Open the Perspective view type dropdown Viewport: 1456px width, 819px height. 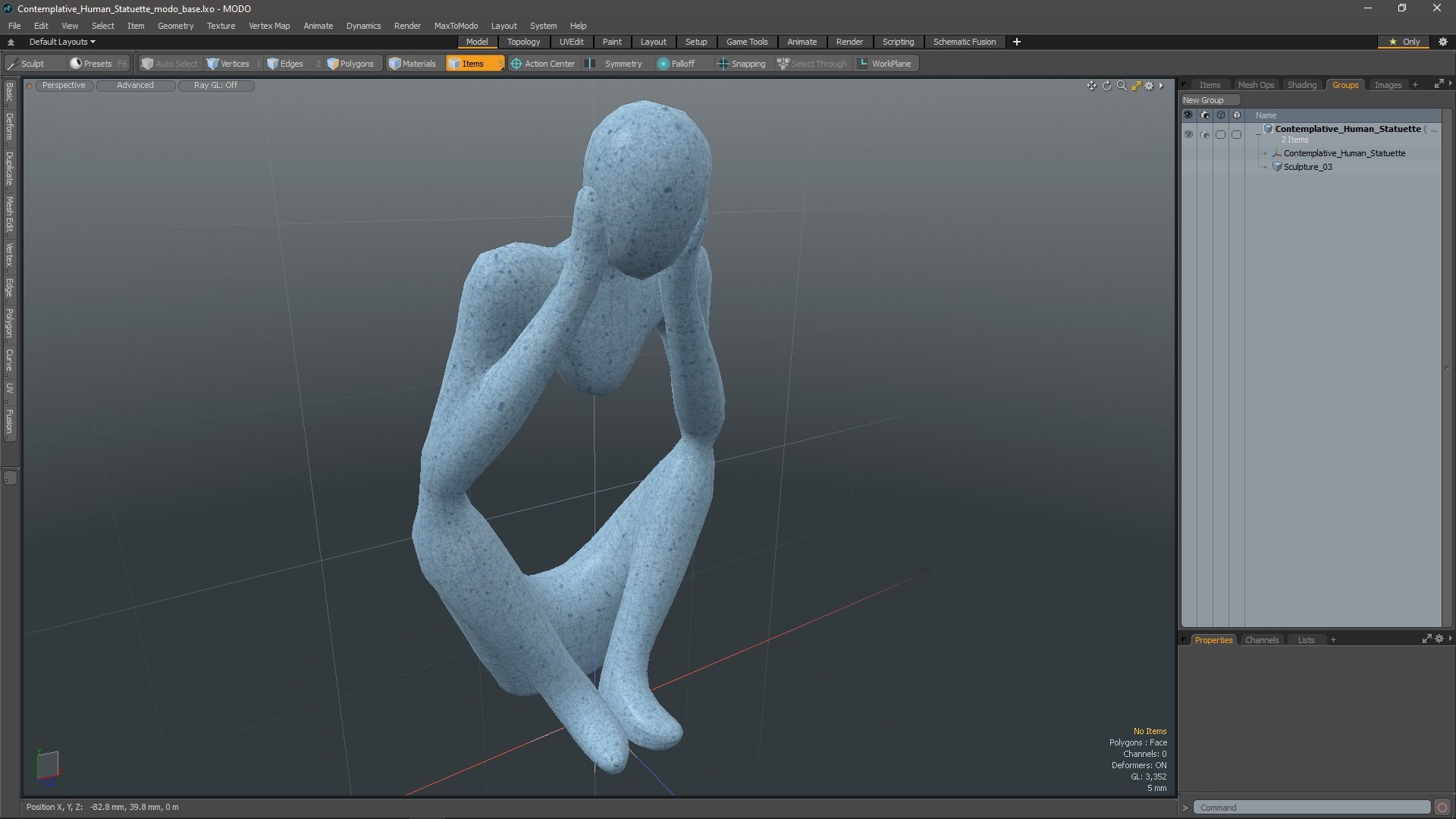click(x=64, y=86)
